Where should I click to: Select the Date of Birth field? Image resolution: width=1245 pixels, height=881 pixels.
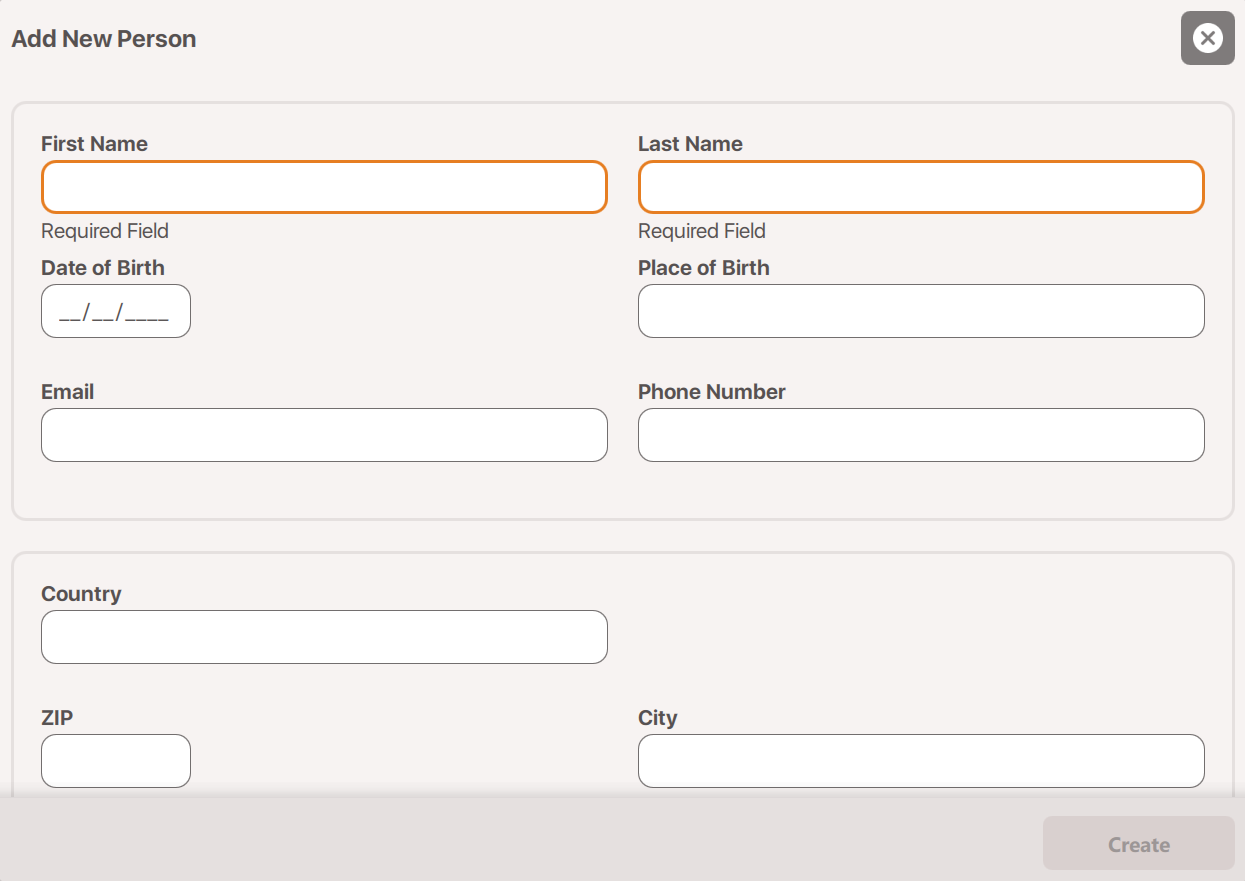(116, 311)
